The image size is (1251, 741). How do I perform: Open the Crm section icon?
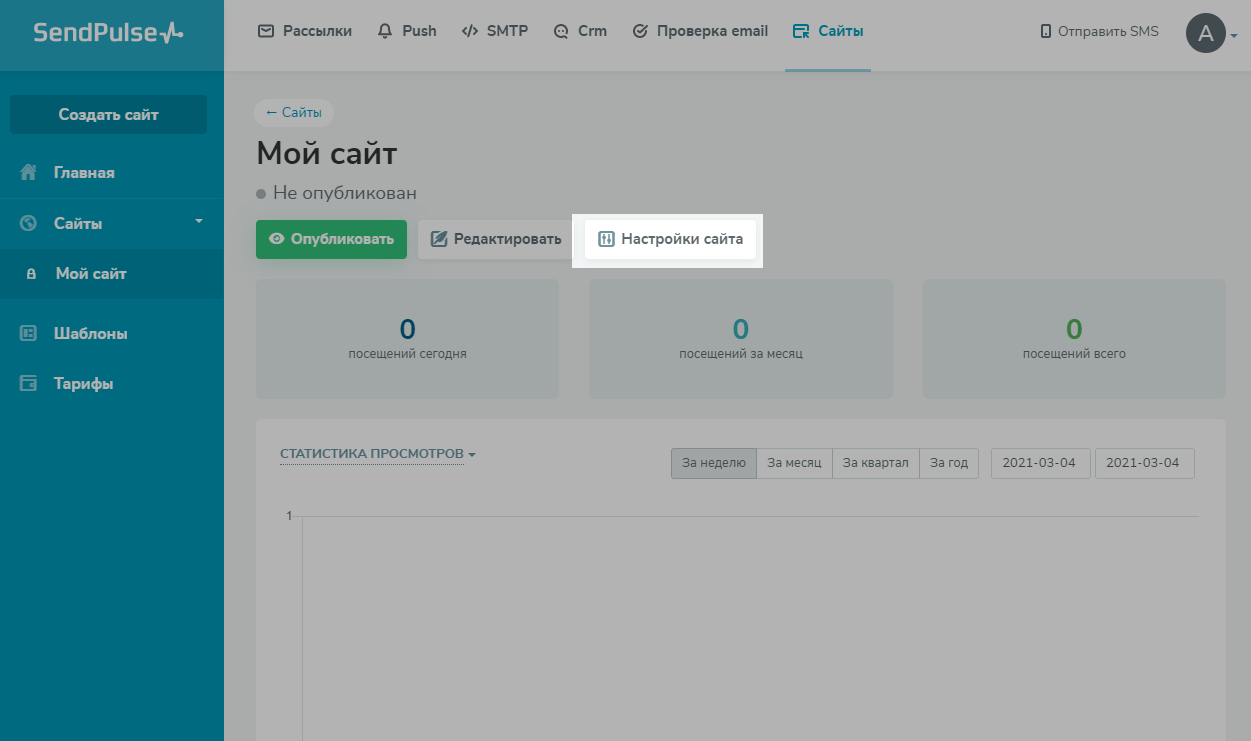[x=560, y=30]
